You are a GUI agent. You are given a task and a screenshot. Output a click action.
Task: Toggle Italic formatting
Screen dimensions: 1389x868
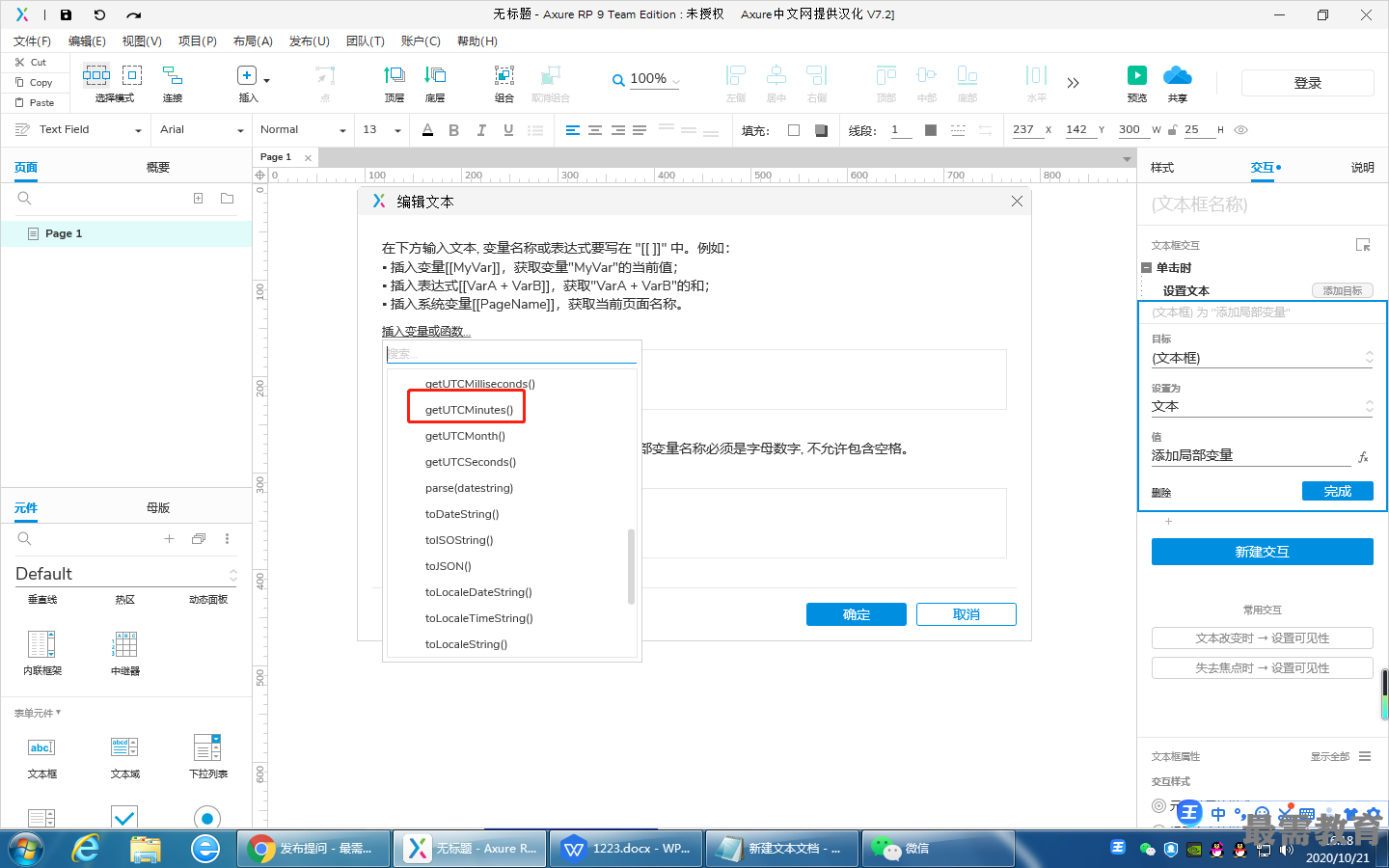pyautogui.click(x=480, y=130)
